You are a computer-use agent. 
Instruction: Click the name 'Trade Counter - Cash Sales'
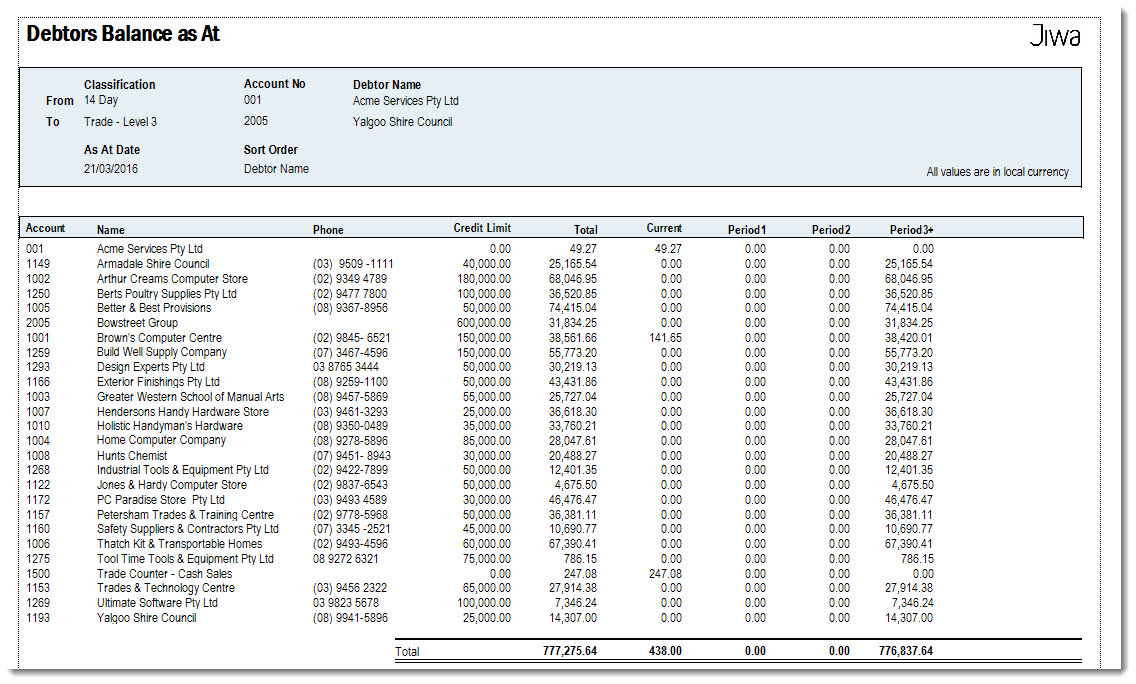click(164, 574)
